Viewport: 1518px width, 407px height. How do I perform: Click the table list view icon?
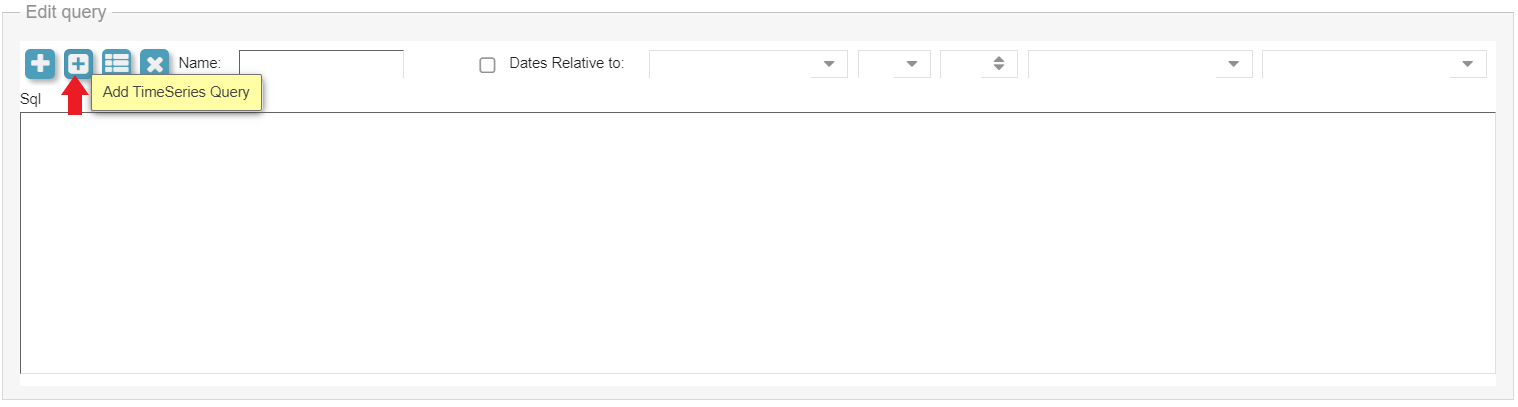117,64
